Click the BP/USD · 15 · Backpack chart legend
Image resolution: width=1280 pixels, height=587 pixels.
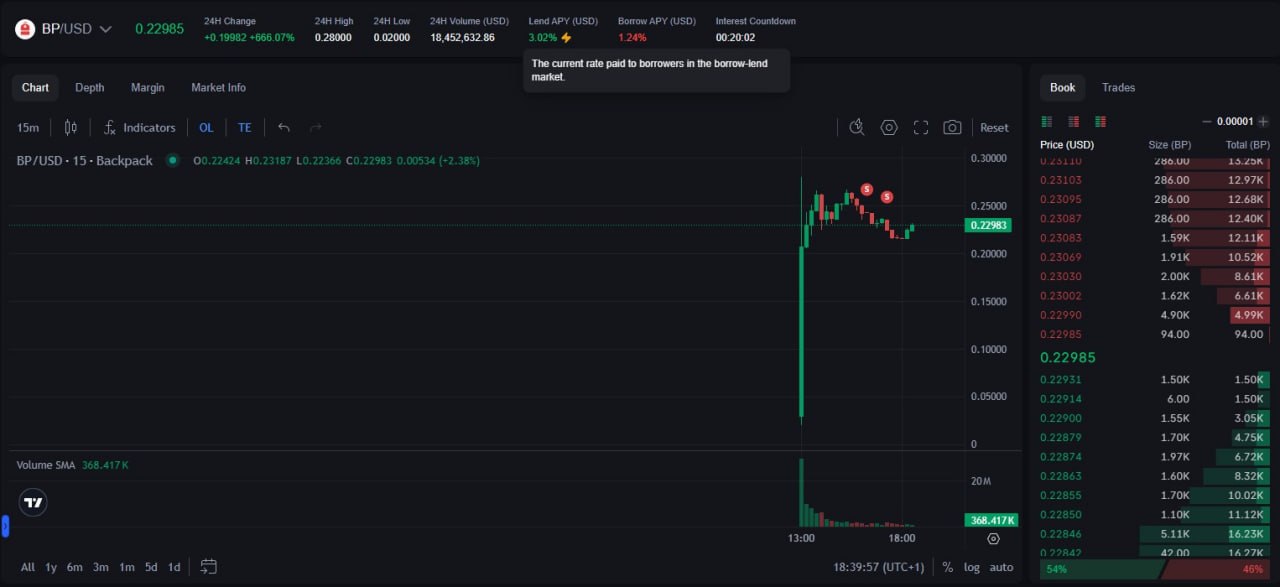coord(85,160)
